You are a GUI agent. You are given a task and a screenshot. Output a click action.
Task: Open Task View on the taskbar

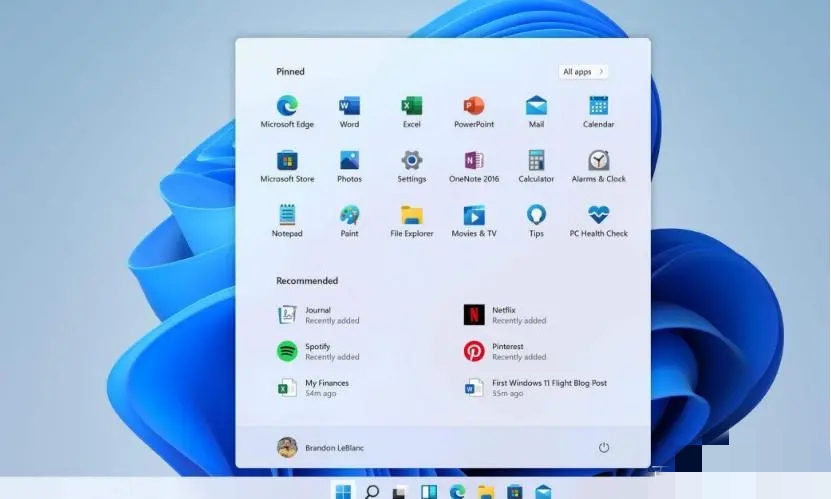click(x=400, y=492)
